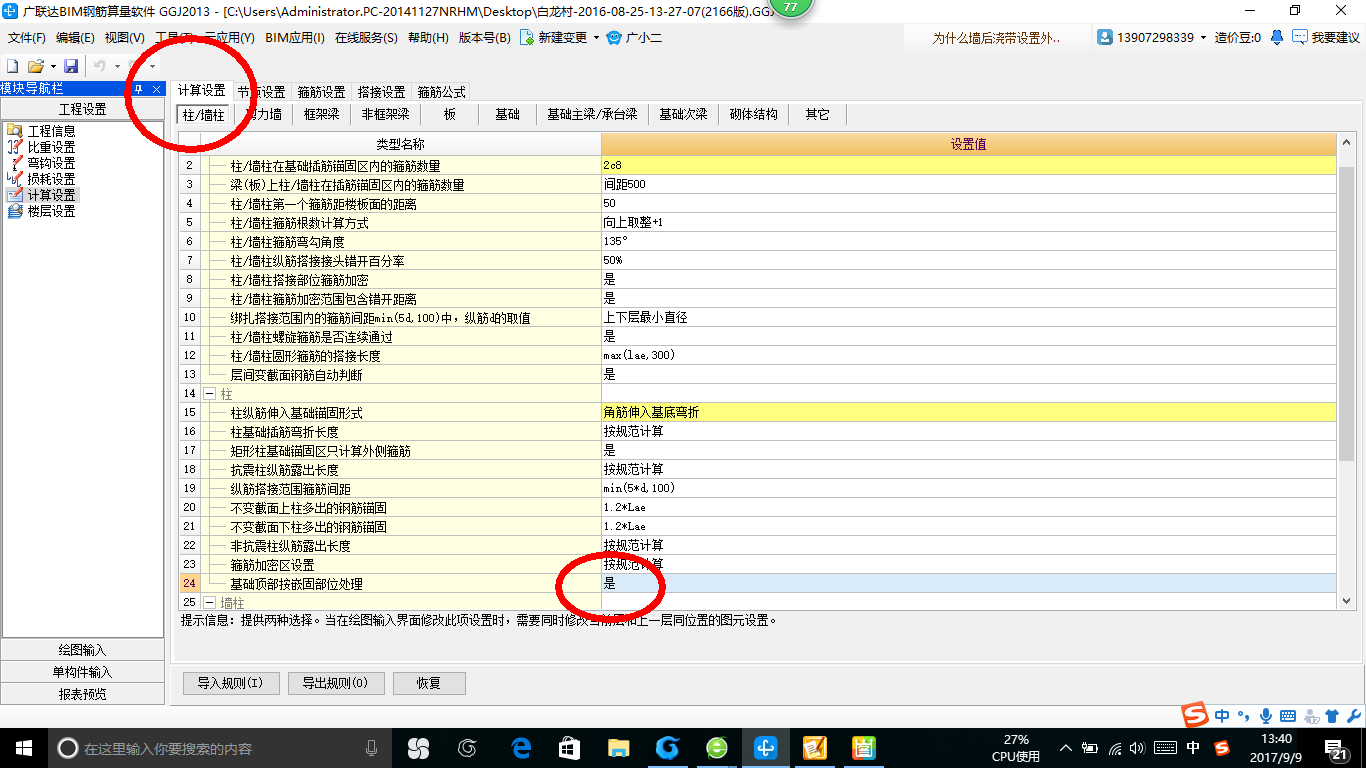Click the Windows search box
The height and width of the screenshot is (768, 1366).
[220, 748]
